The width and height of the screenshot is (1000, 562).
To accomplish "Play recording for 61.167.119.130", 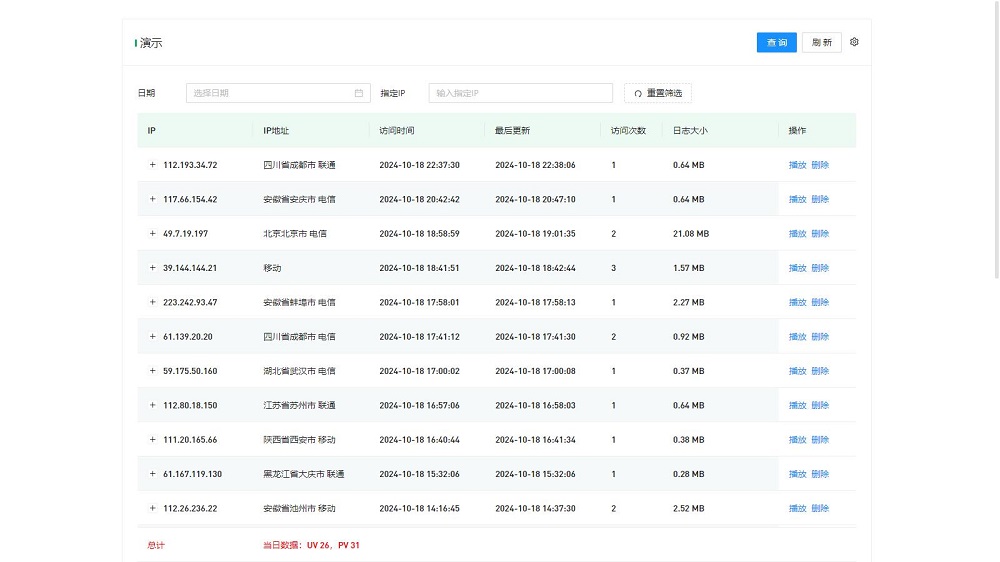I will pyautogui.click(x=797, y=475).
